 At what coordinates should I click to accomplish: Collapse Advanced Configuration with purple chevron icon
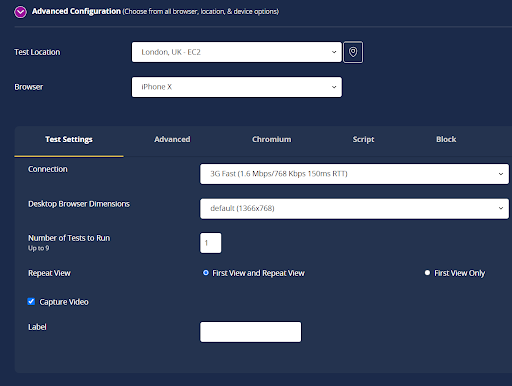click(20, 12)
